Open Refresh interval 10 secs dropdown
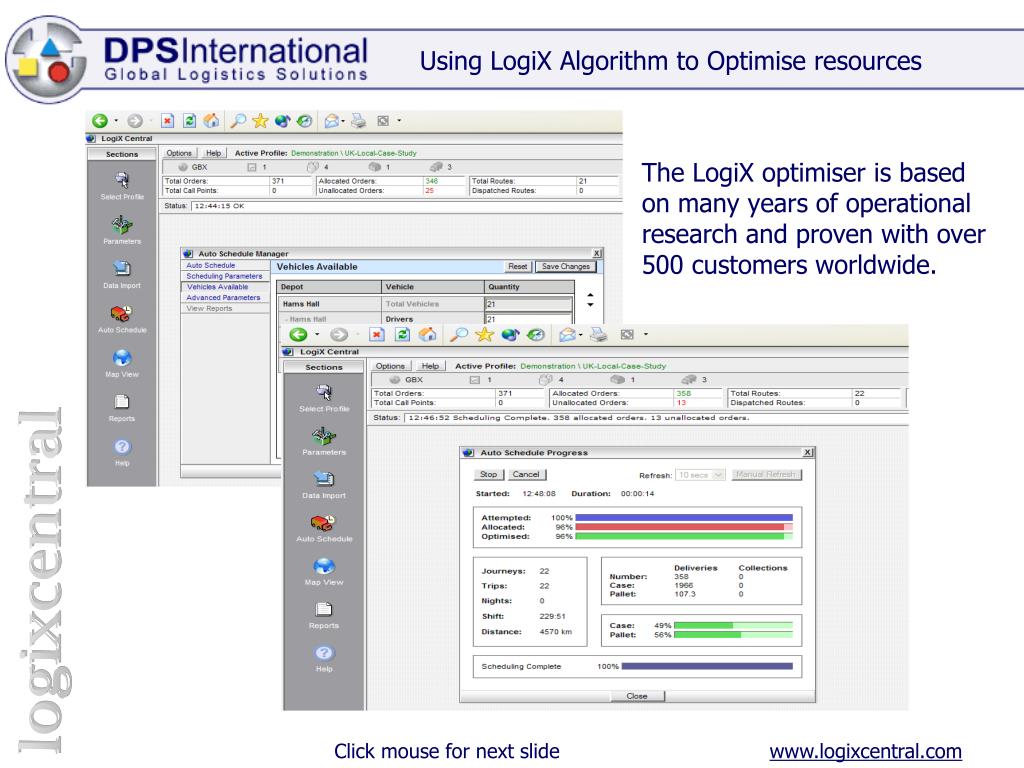The image size is (1024, 768). pyautogui.click(x=701, y=475)
